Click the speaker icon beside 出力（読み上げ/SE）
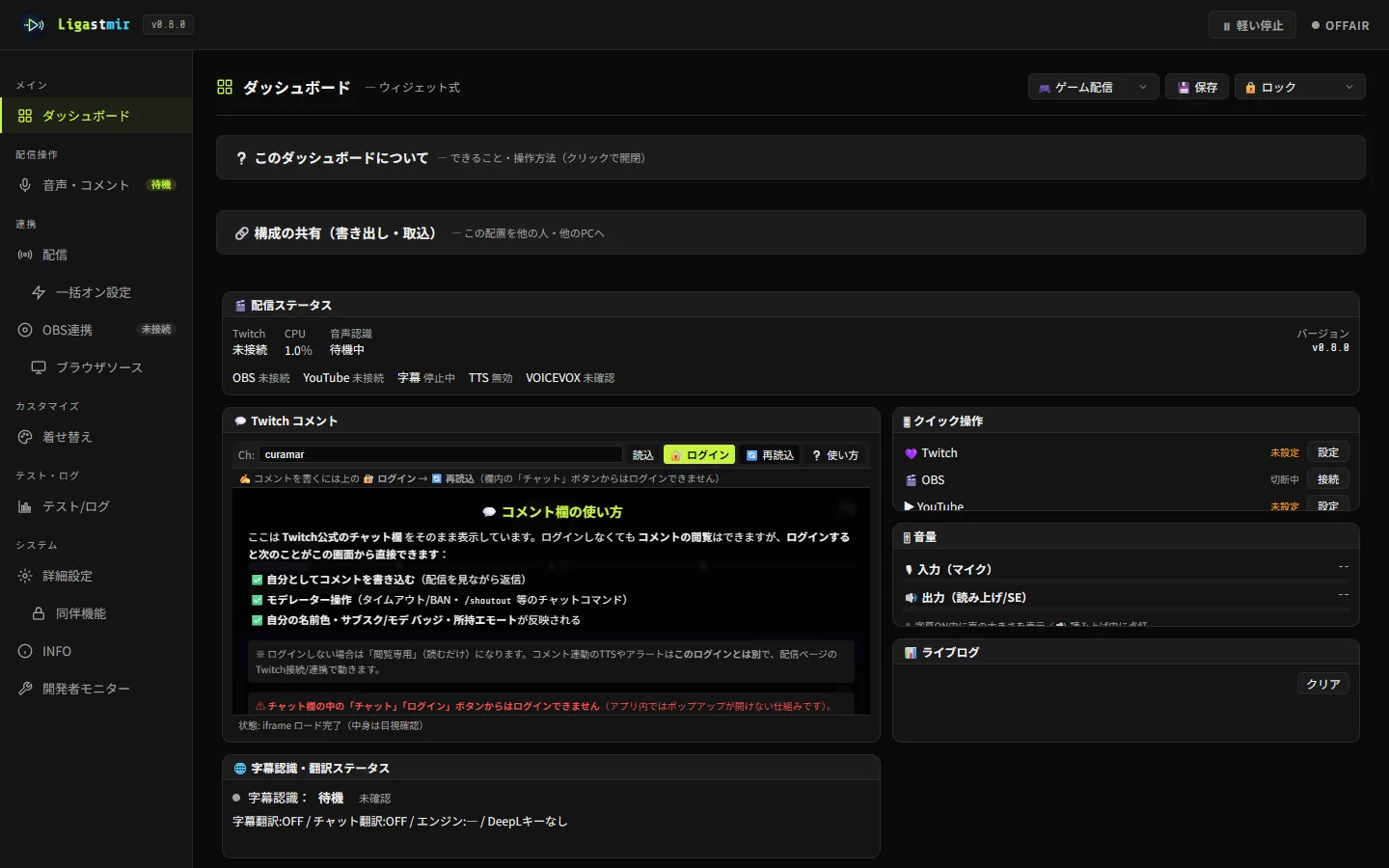Image resolution: width=1389 pixels, height=868 pixels. (x=911, y=598)
